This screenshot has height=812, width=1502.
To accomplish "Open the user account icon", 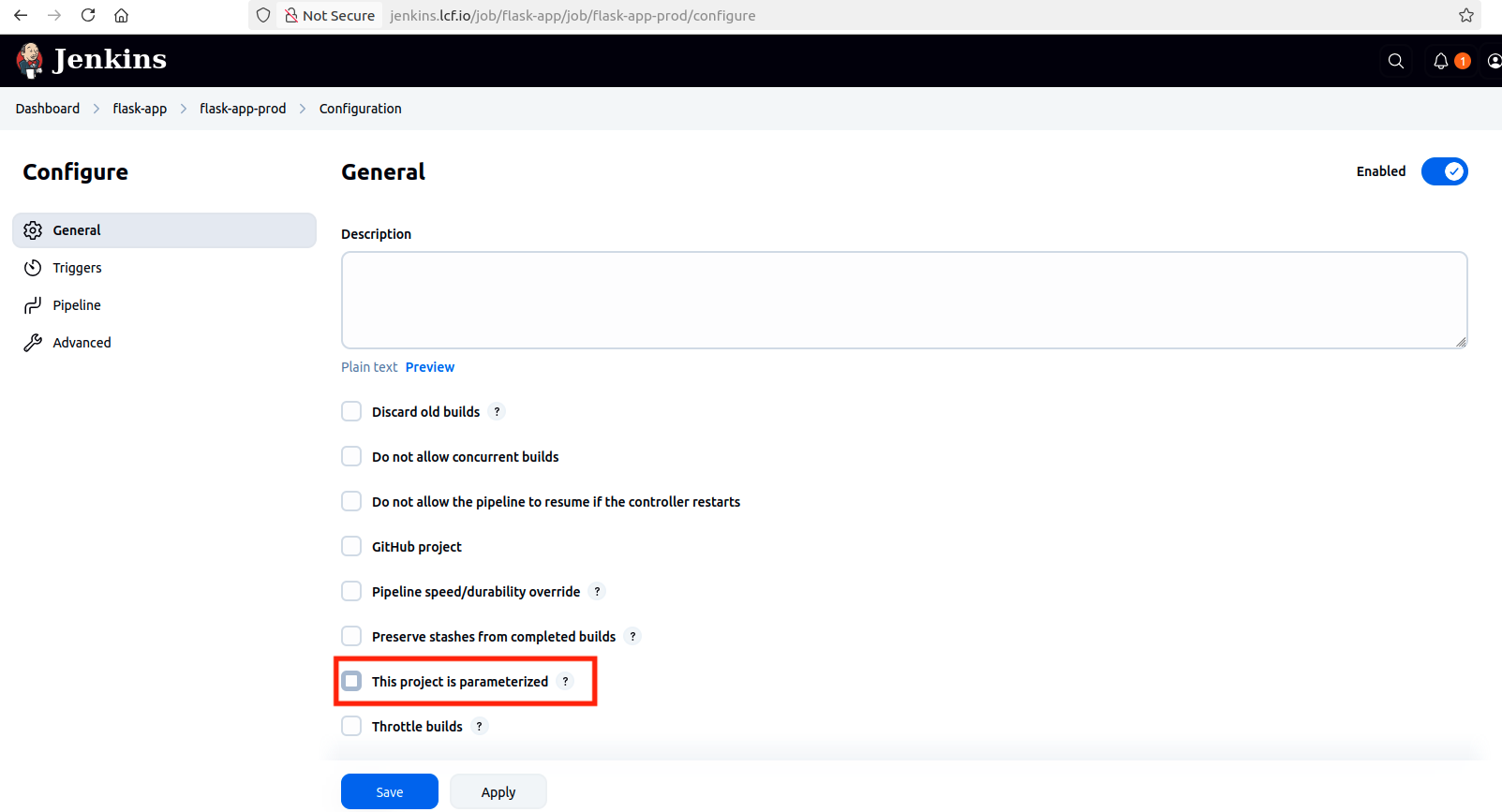I will [1494, 61].
